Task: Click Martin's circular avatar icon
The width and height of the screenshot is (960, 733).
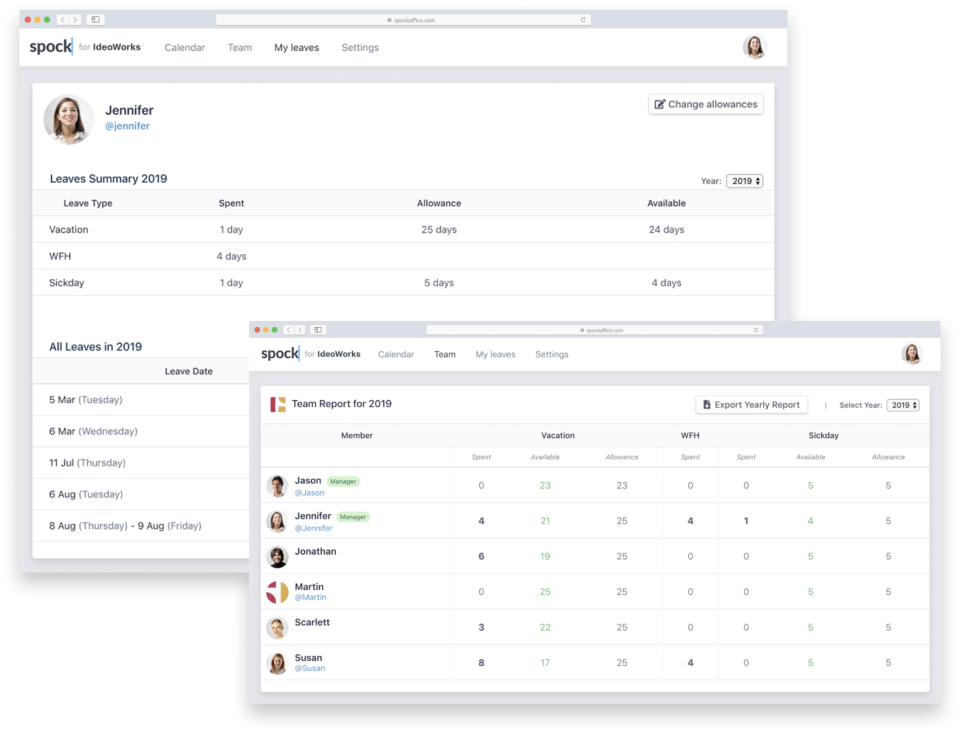Action: [x=277, y=592]
